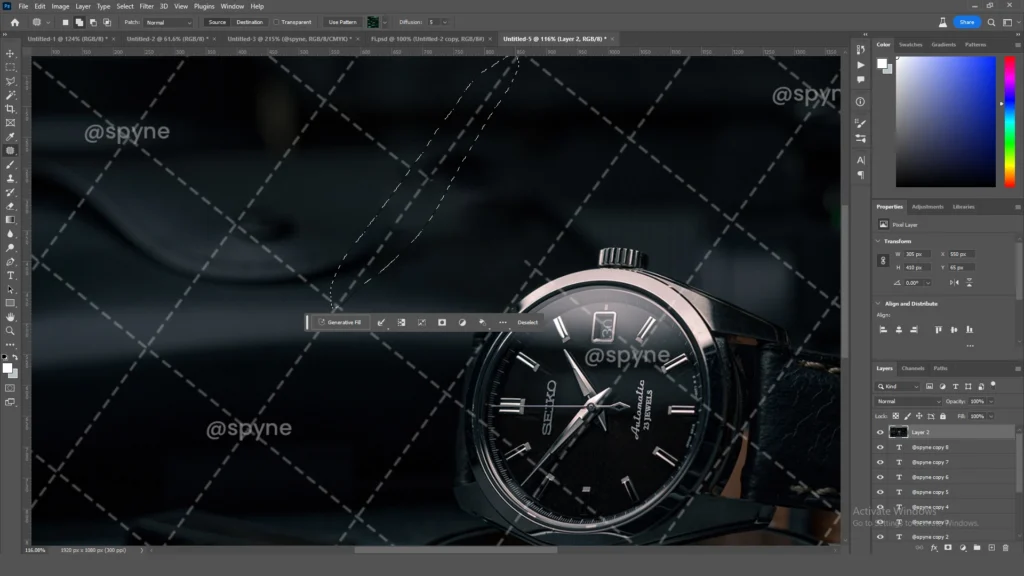
Task: Click the Share button
Action: 967,22
